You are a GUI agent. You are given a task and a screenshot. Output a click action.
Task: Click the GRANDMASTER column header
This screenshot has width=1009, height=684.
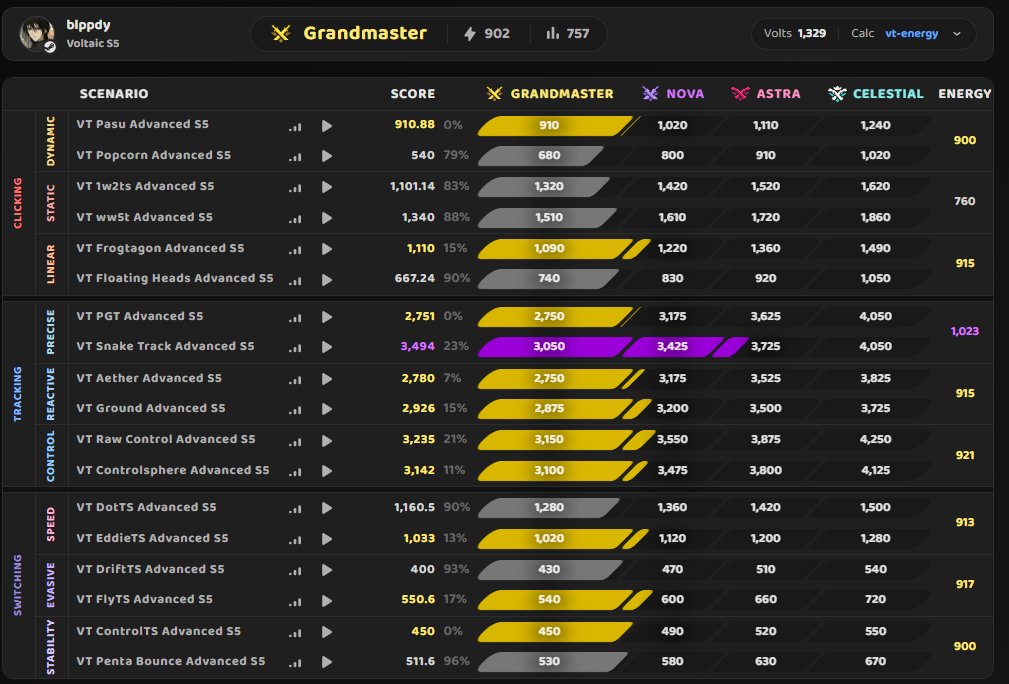coord(562,94)
